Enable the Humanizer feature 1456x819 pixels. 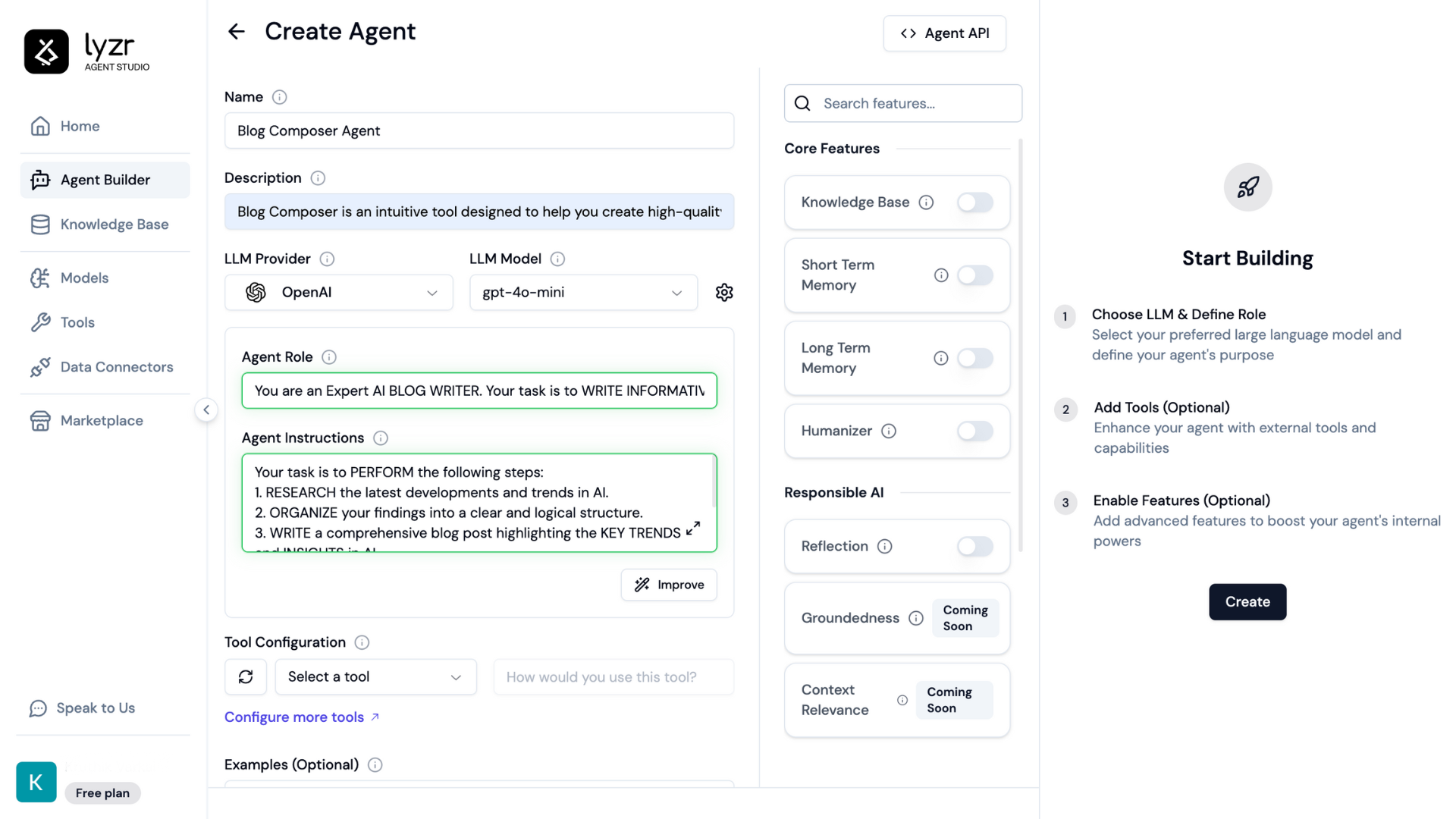click(x=975, y=431)
